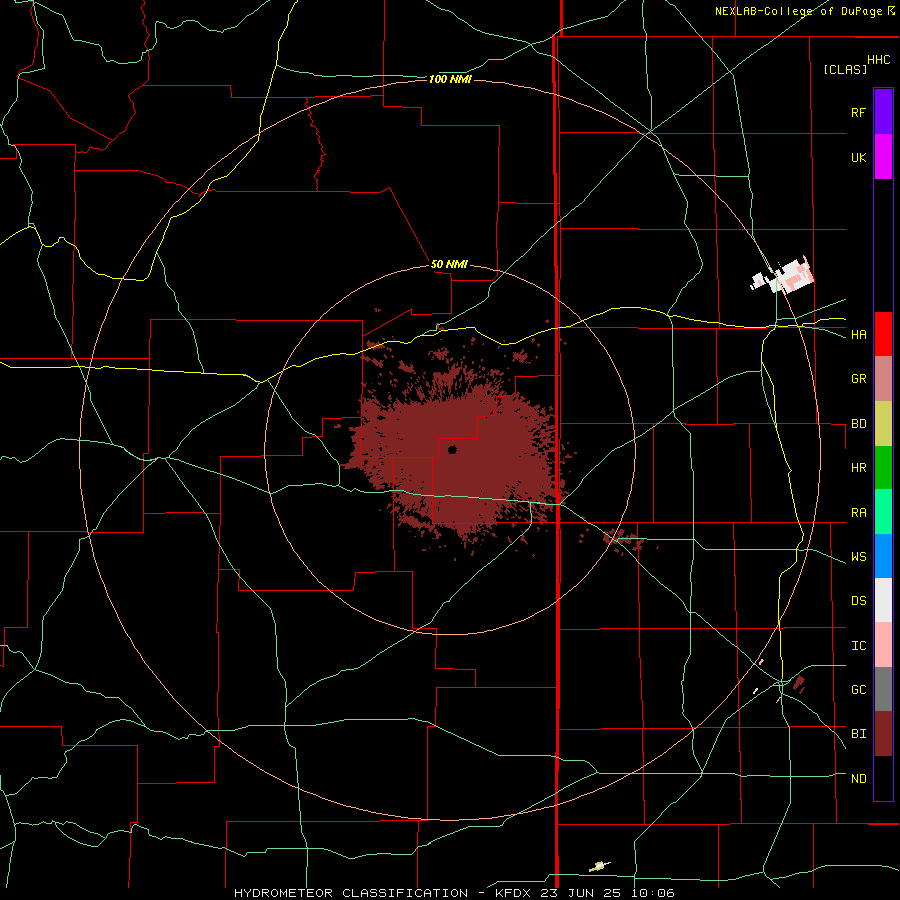Click the HR legend label
The width and height of the screenshot is (900, 900).
(858, 468)
